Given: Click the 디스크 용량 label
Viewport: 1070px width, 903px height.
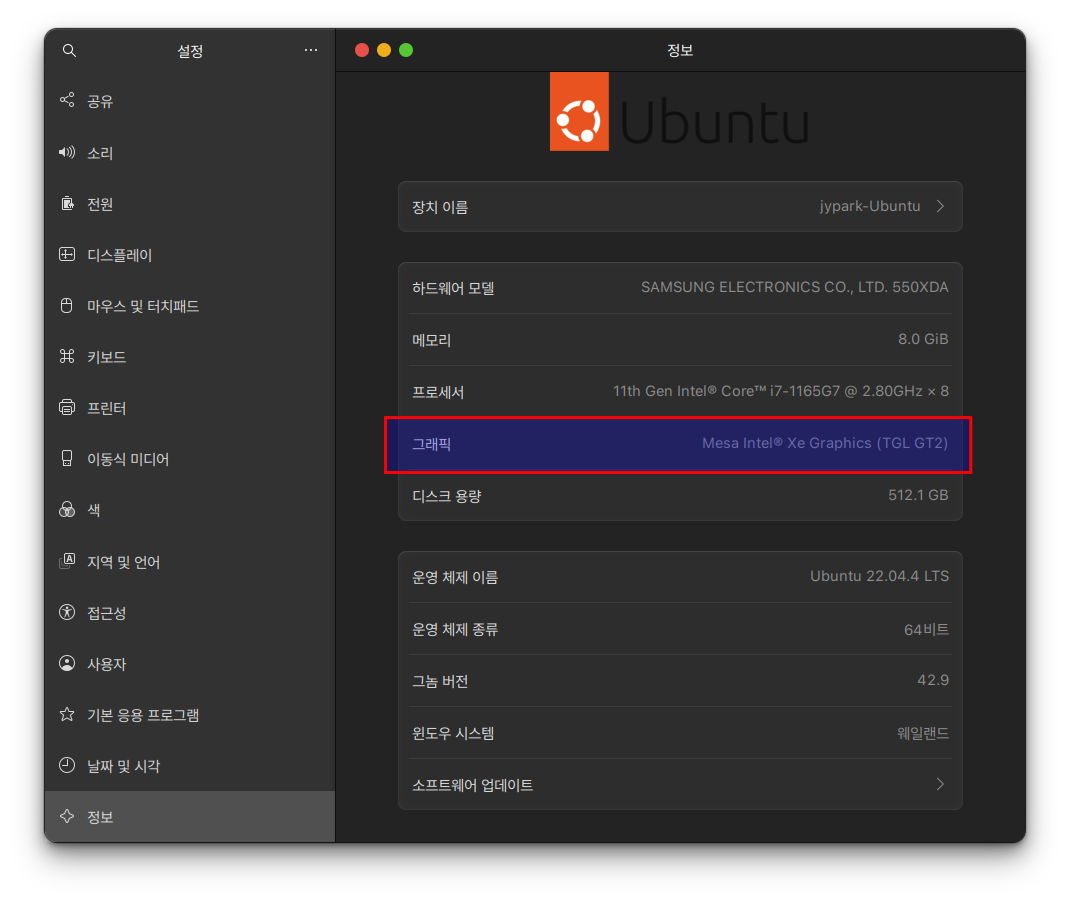Looking at the screenshot, I should click(x=446, y=496).
